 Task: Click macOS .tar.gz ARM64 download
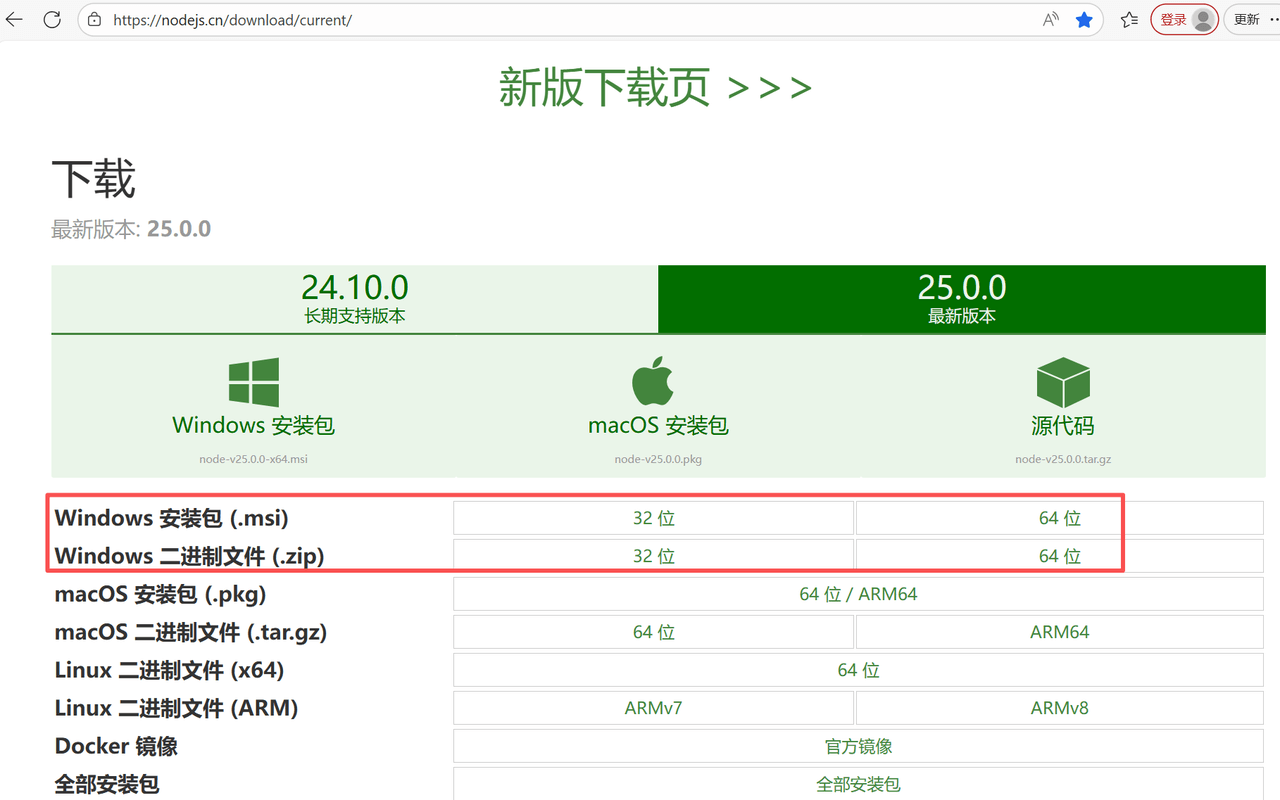coord(1059,632)
